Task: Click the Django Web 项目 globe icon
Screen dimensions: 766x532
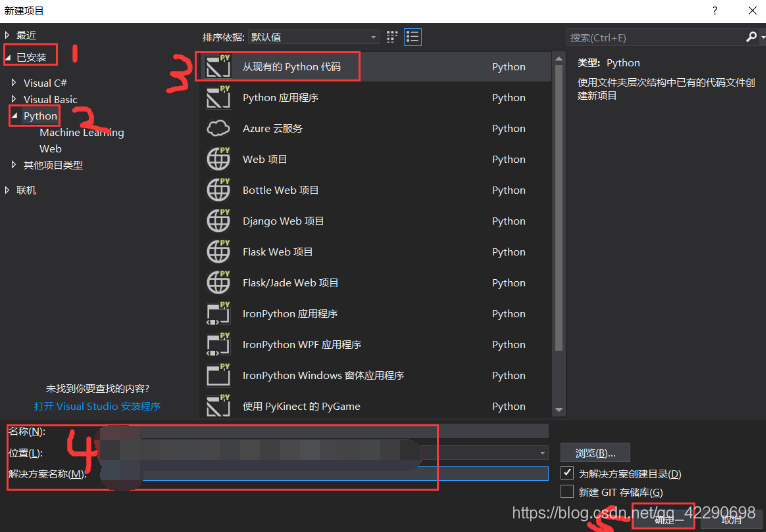Action: pyautogui.click(x=218, y=220)
